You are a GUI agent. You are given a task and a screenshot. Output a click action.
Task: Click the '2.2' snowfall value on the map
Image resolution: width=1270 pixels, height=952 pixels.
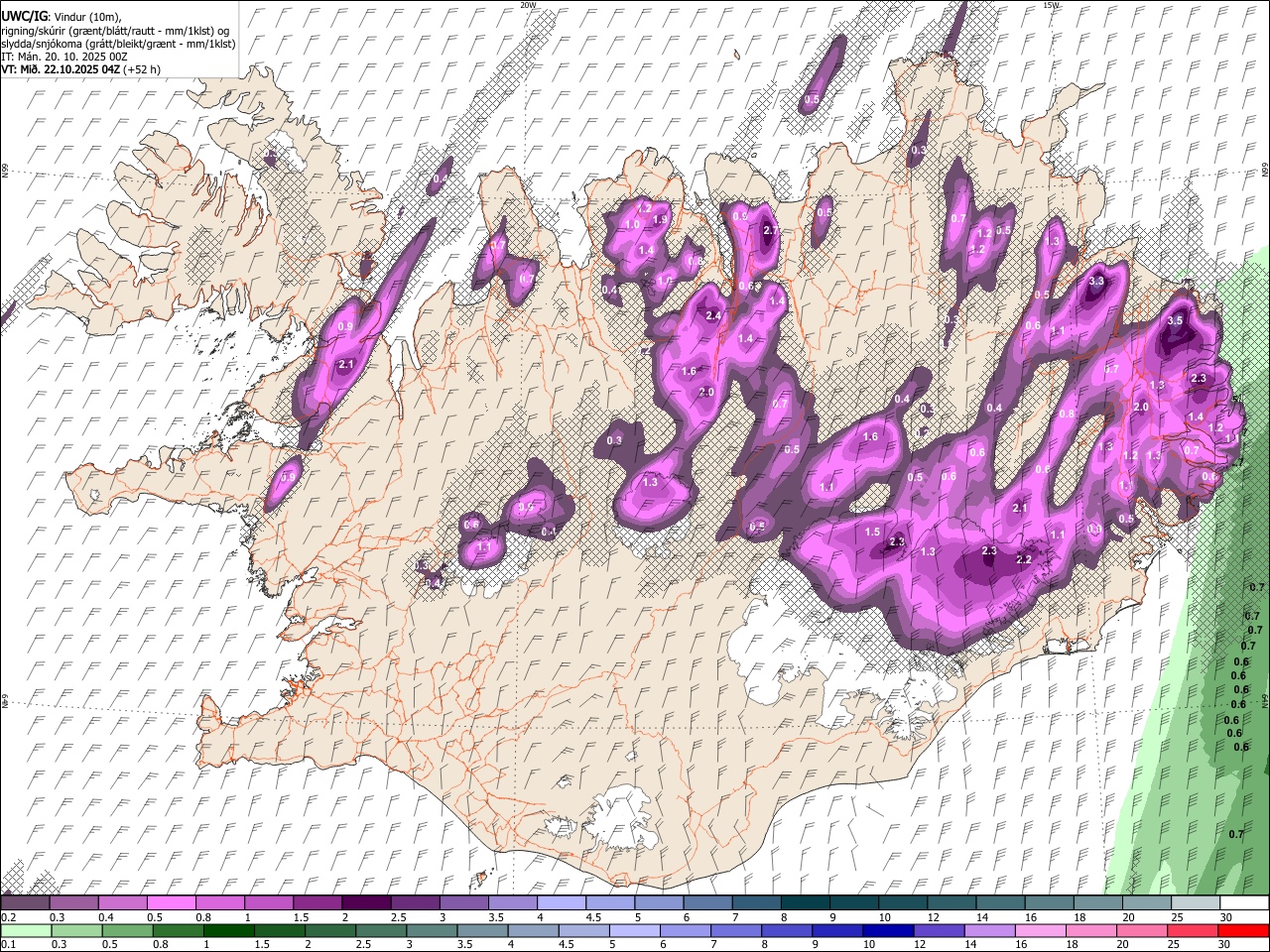1025,559
